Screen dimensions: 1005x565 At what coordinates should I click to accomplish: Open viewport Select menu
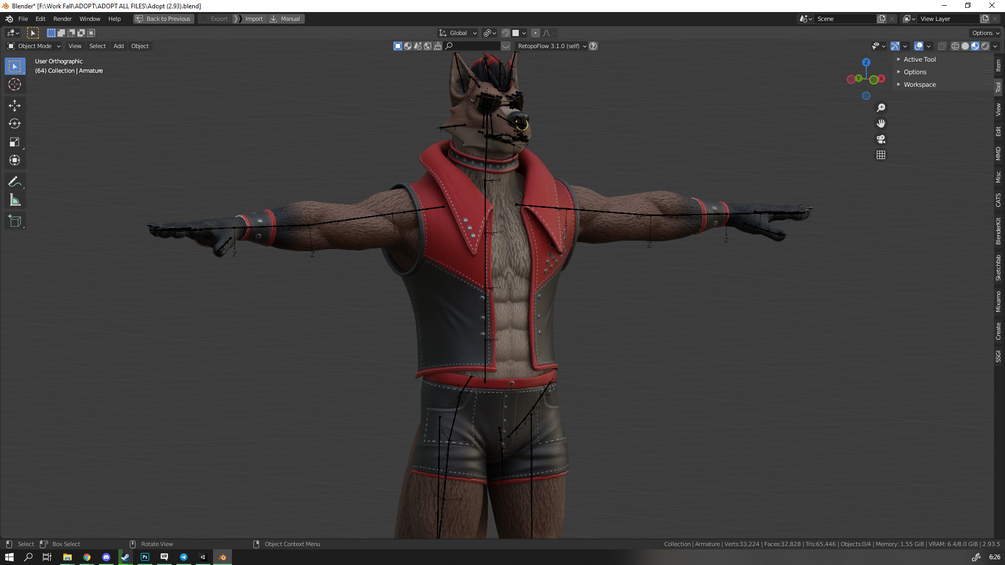[97, 46]
